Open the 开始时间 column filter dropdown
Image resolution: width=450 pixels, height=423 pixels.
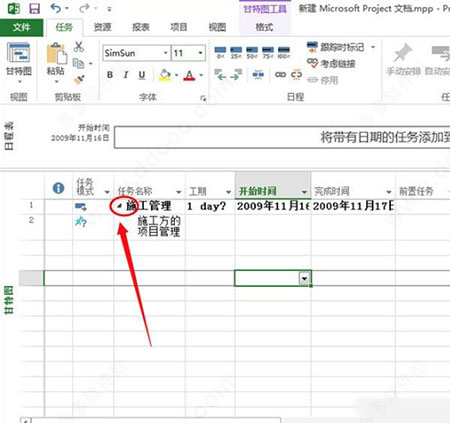[x=304, y=192]
